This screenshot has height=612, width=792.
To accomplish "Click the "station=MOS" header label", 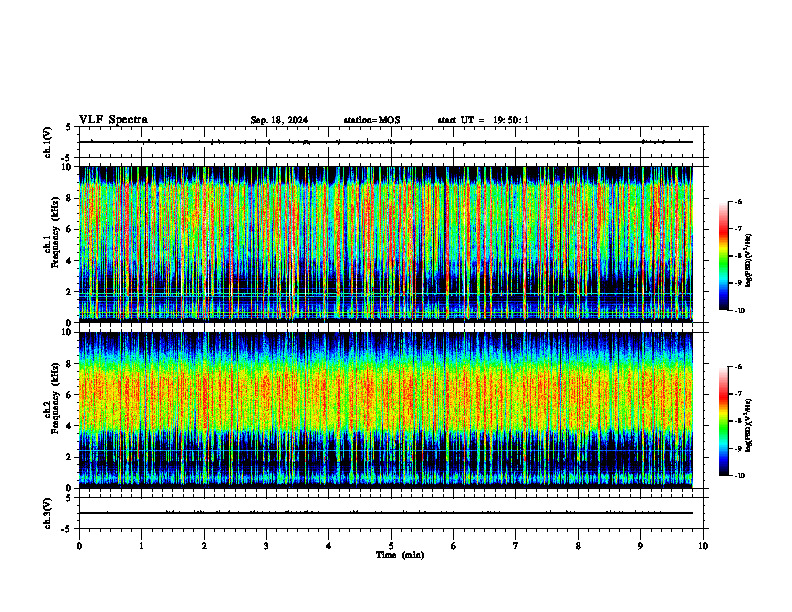I will 372,120.
